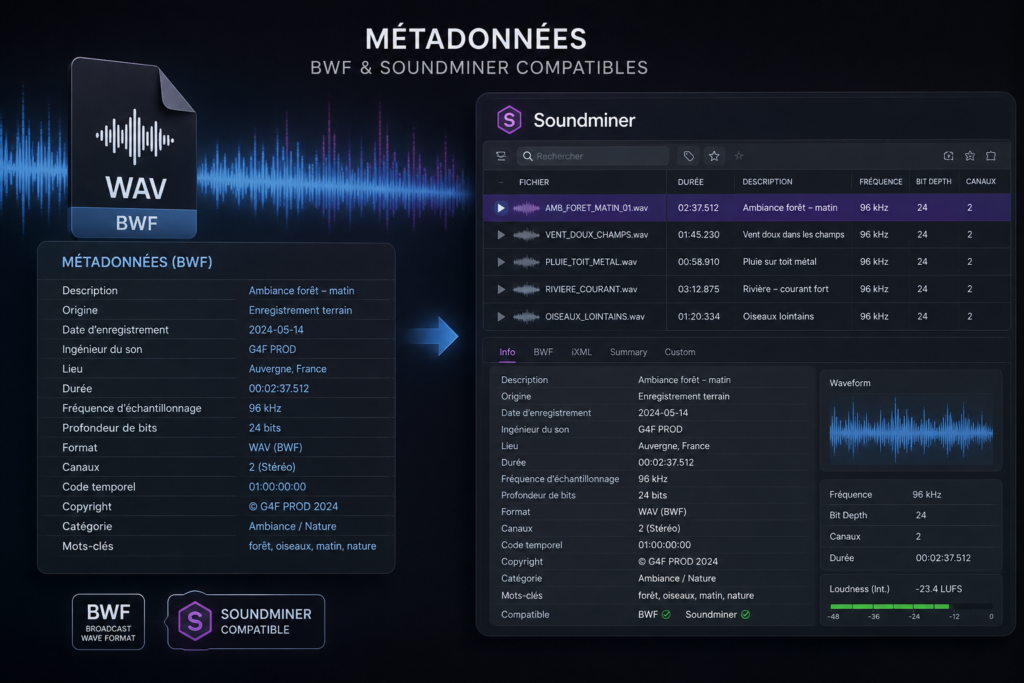Click 'forêt, oiseaux, matin, nature' in BWF card
Screen dimensions: 1024x683
[312, 546]
